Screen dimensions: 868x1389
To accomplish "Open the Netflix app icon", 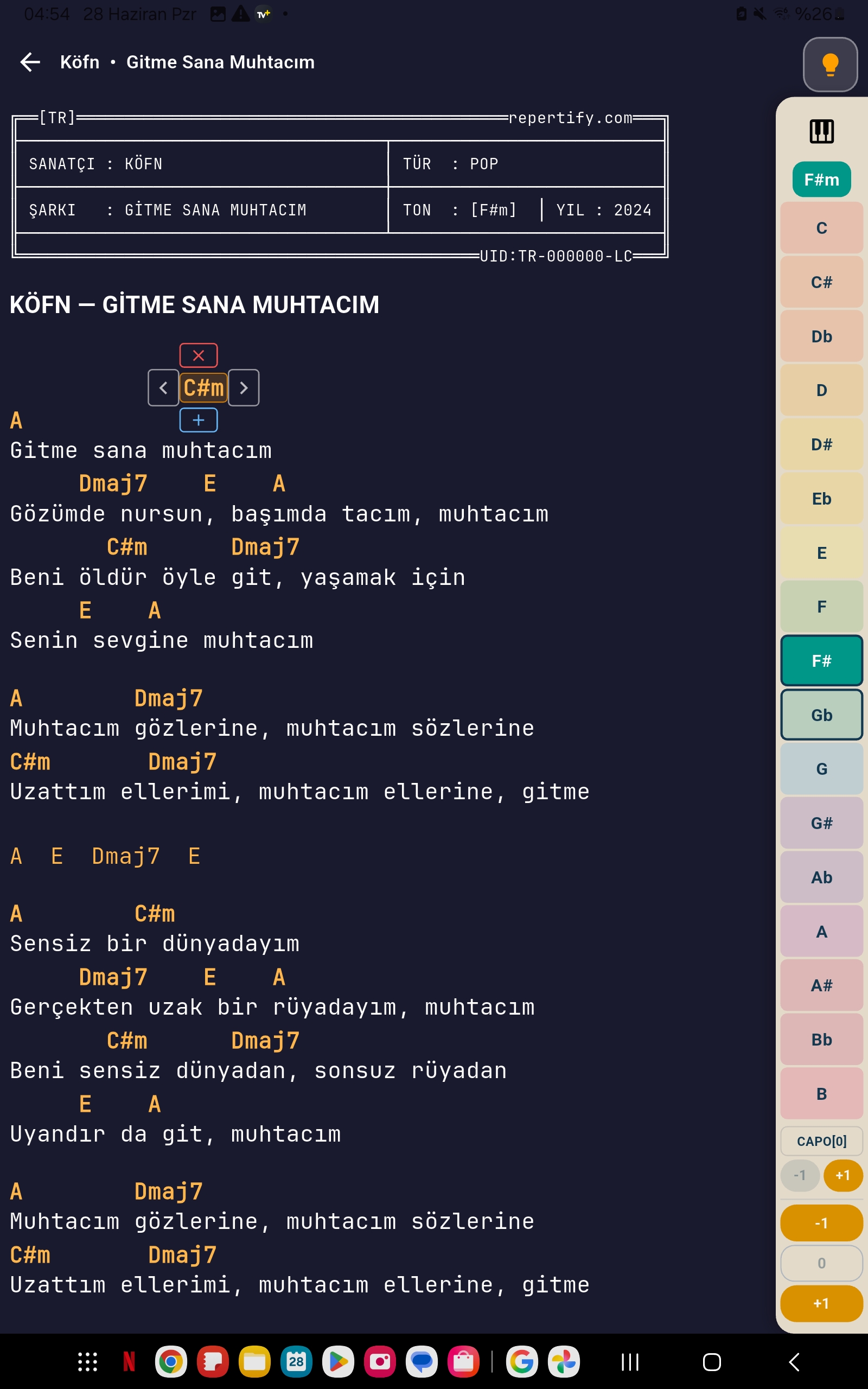I will (x=129, y=1361).
